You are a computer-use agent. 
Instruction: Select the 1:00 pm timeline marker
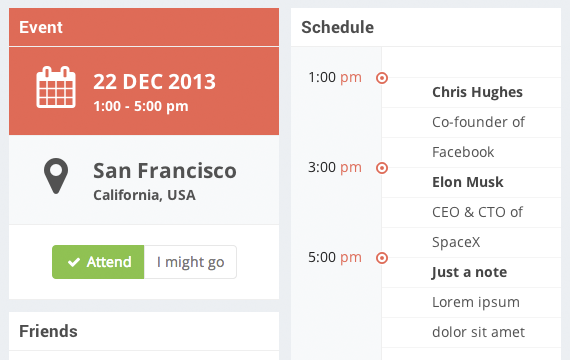[382, 78]
